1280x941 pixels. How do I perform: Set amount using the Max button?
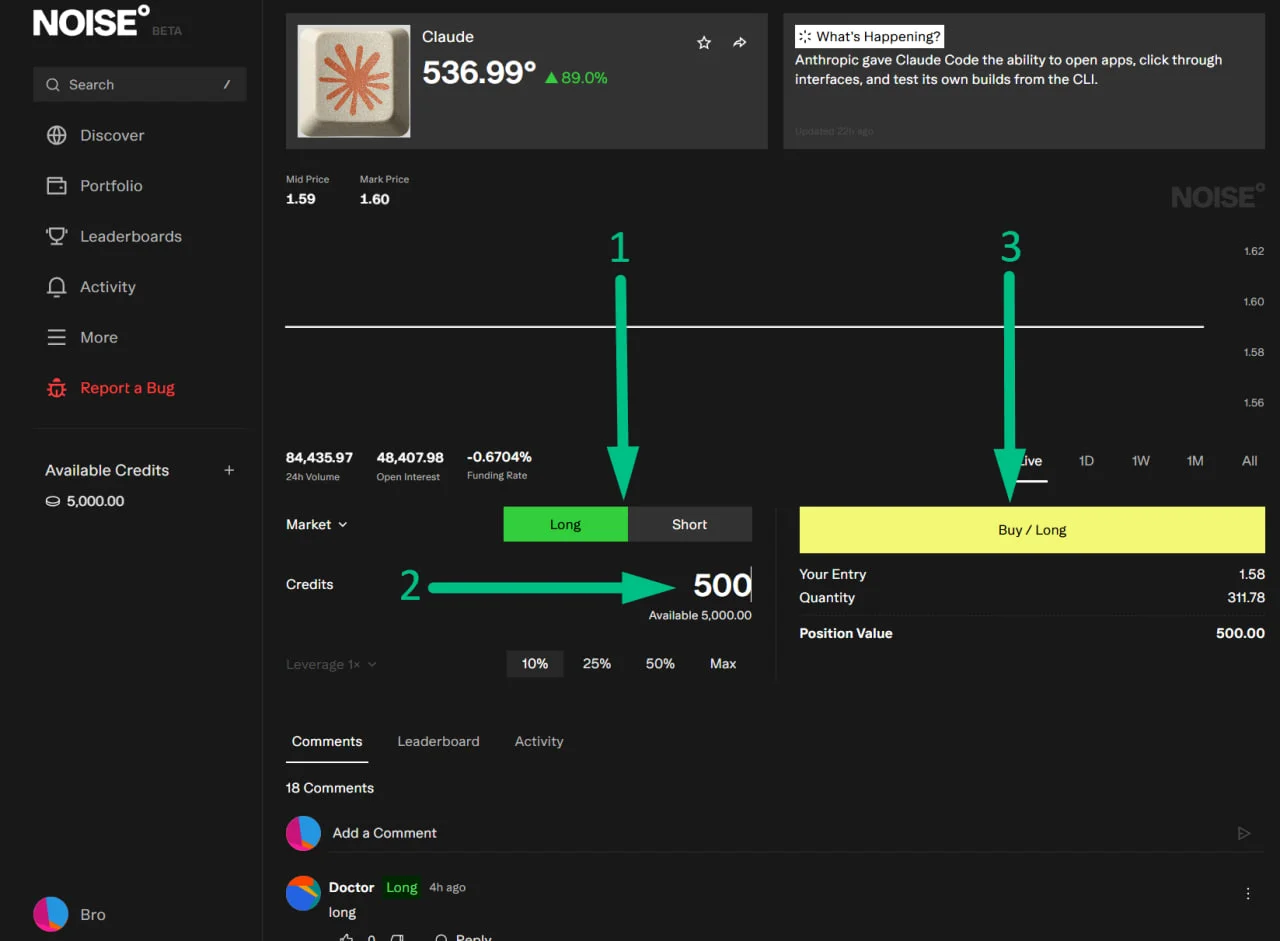723,664
